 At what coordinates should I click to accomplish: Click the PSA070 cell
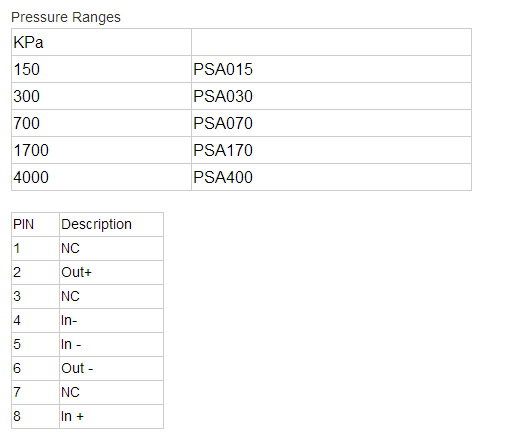coord(331,123)
